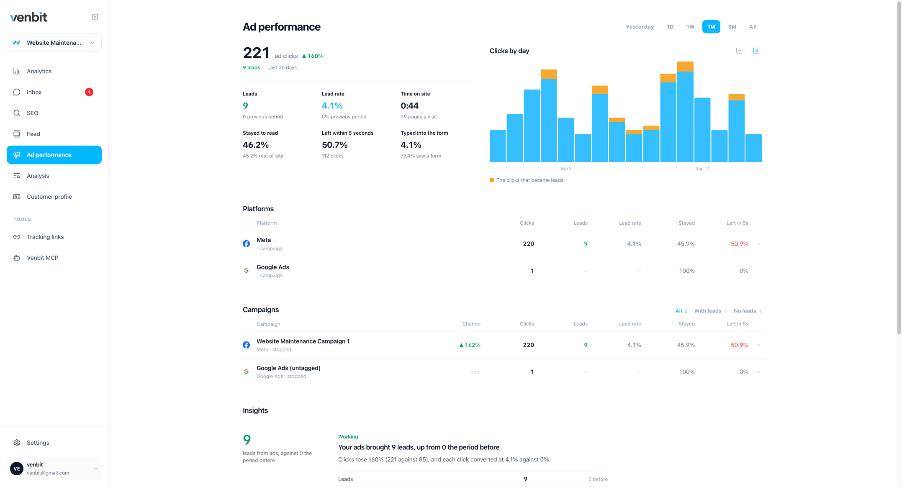
Task: Expand the Meta platform row arrow
Action: pyautogui.click(x=759, y=244)
